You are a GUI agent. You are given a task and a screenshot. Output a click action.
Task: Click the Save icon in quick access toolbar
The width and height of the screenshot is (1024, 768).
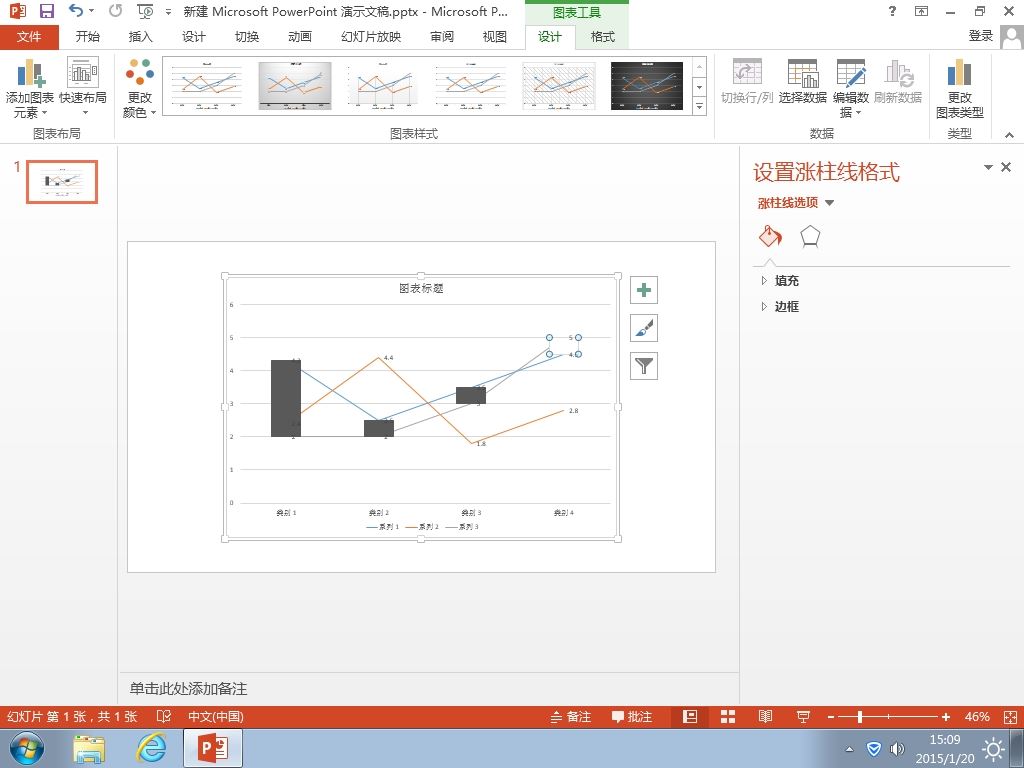tap(46, 11)
